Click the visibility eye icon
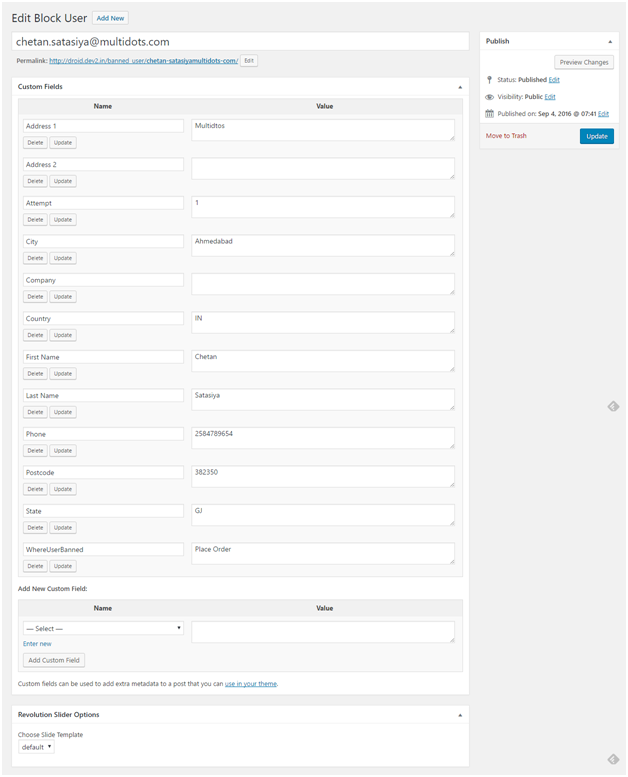This screenshot has height=777, width=628. point(489,97)
